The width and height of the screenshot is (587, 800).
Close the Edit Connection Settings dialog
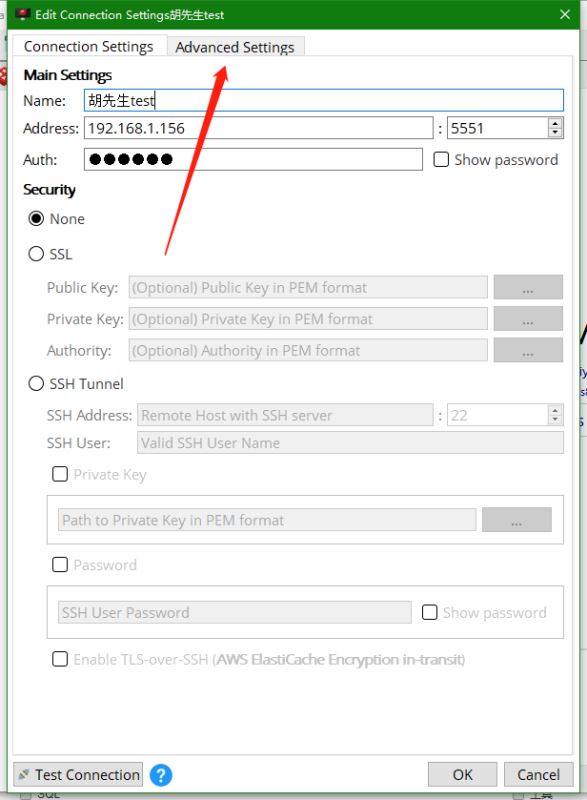pyautogui.click(x=565, y=14)
